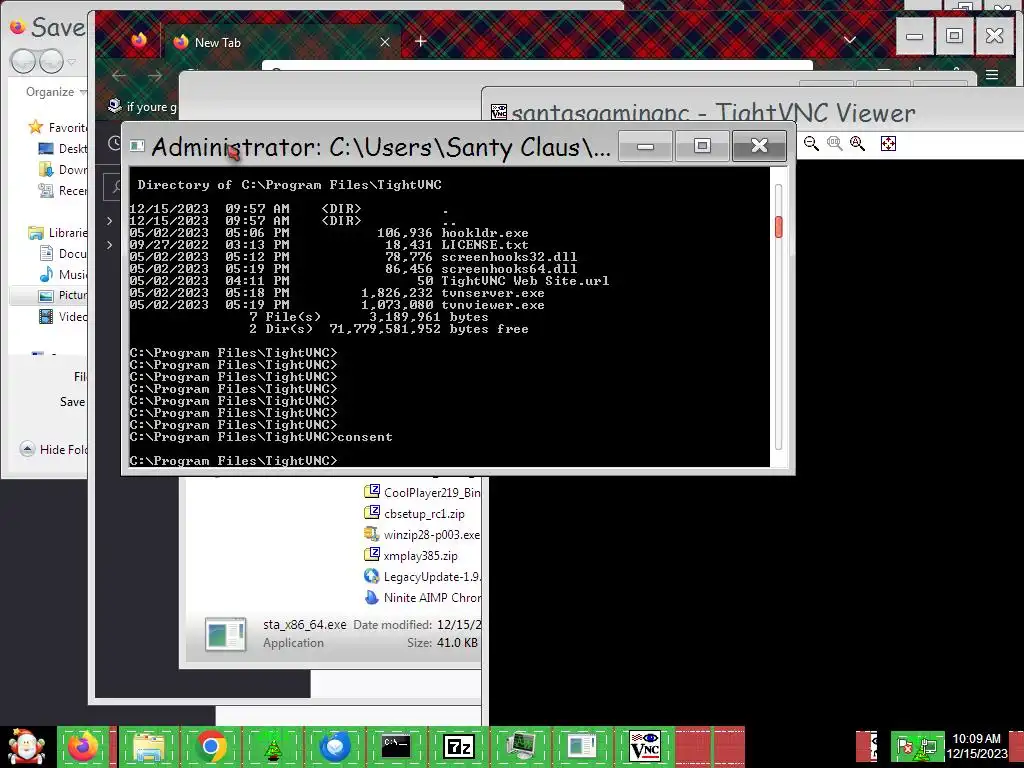This screenshot has width=1024, height=768.
Task: Click the Firefox back arrow
Action: (x=119, y=76)
